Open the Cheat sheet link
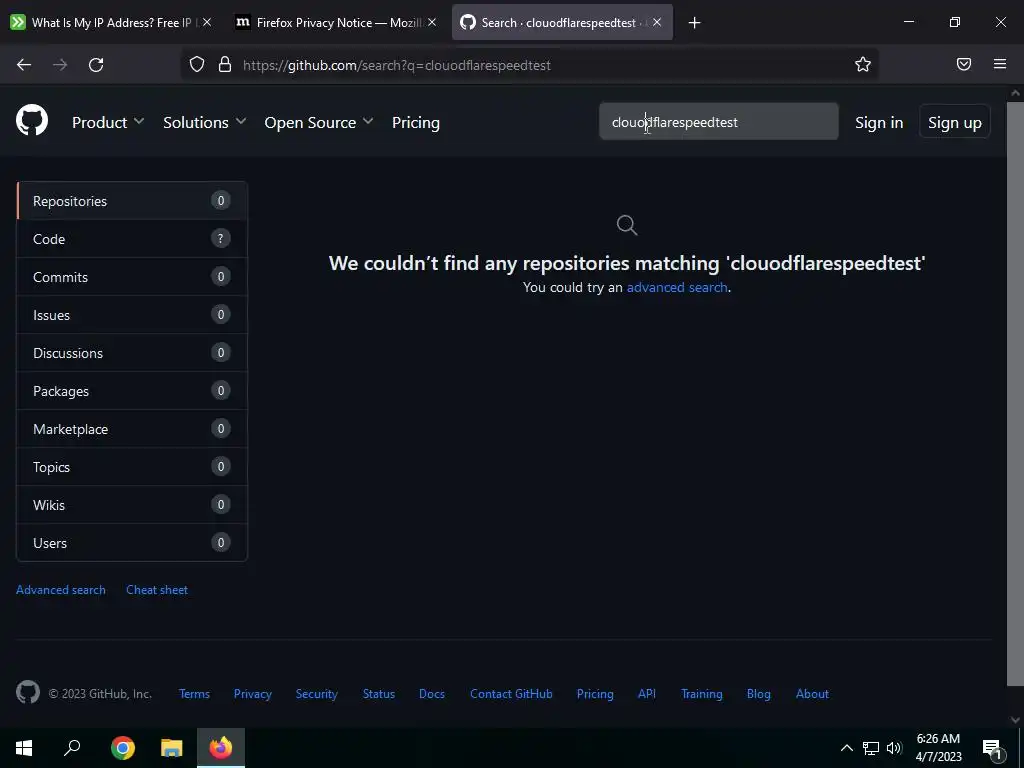The height and width of the screenshot is (768, 1024). click(157, 590)
